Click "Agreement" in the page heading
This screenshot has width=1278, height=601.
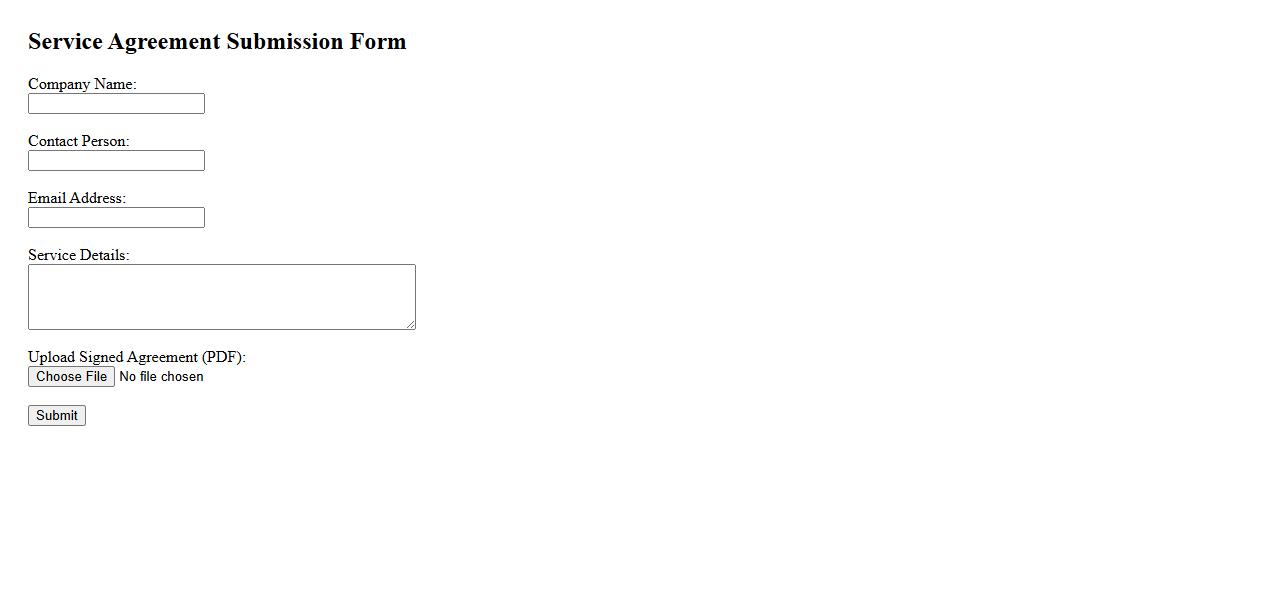click(x=164, y=42)
